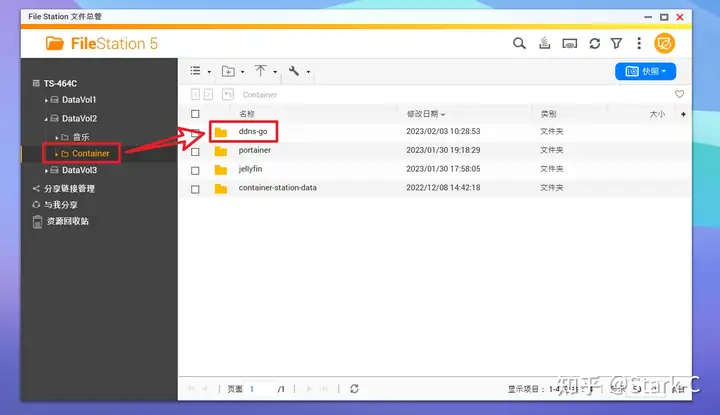Sort by 类别 column header
The image size is (720, 415).
click(548, 114)
